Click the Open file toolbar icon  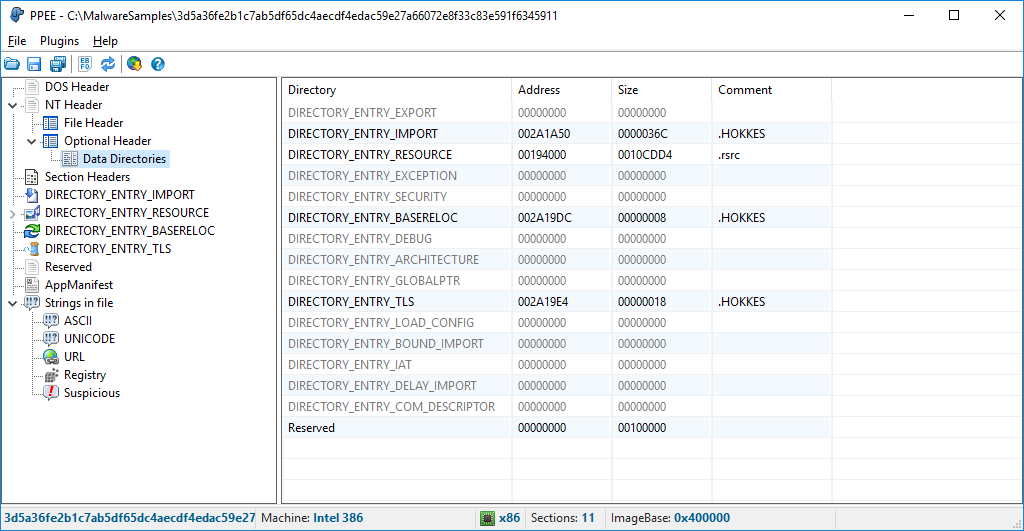[12, 64]
